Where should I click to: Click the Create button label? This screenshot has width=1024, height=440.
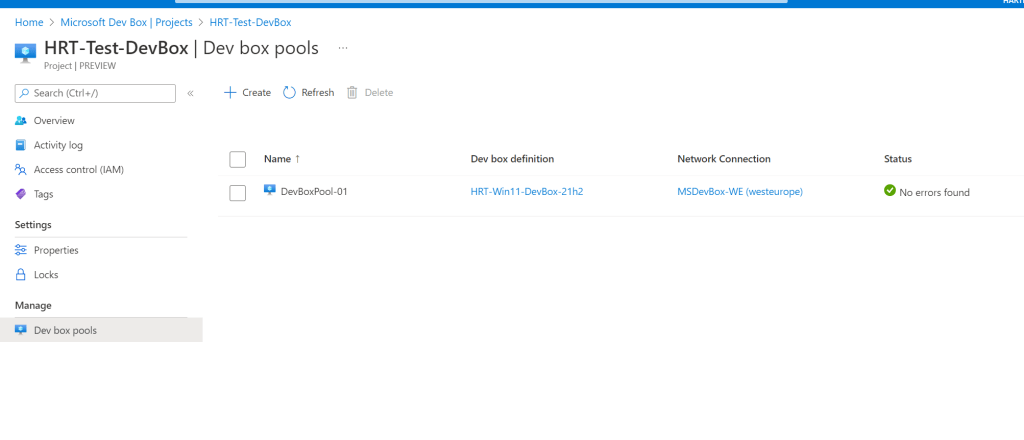(257, 93)
